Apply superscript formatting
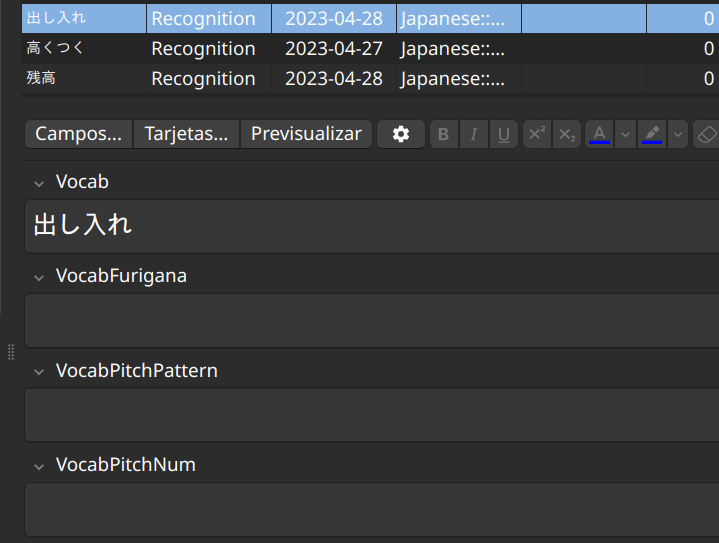The height and width of the screenshot is (543, 719). click(x=537, y=134)
